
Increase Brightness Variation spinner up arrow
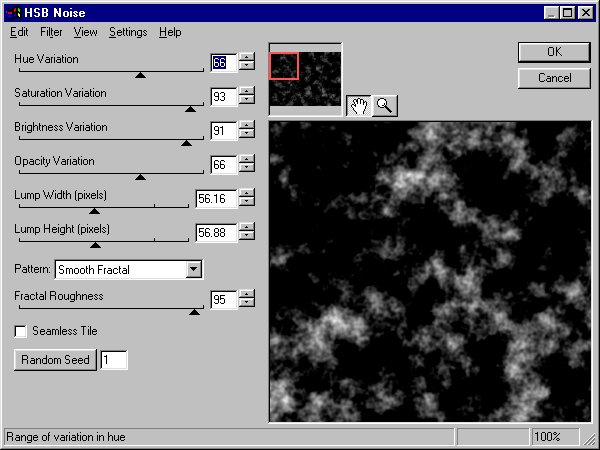pyautogui.click(x=247, y=126)
